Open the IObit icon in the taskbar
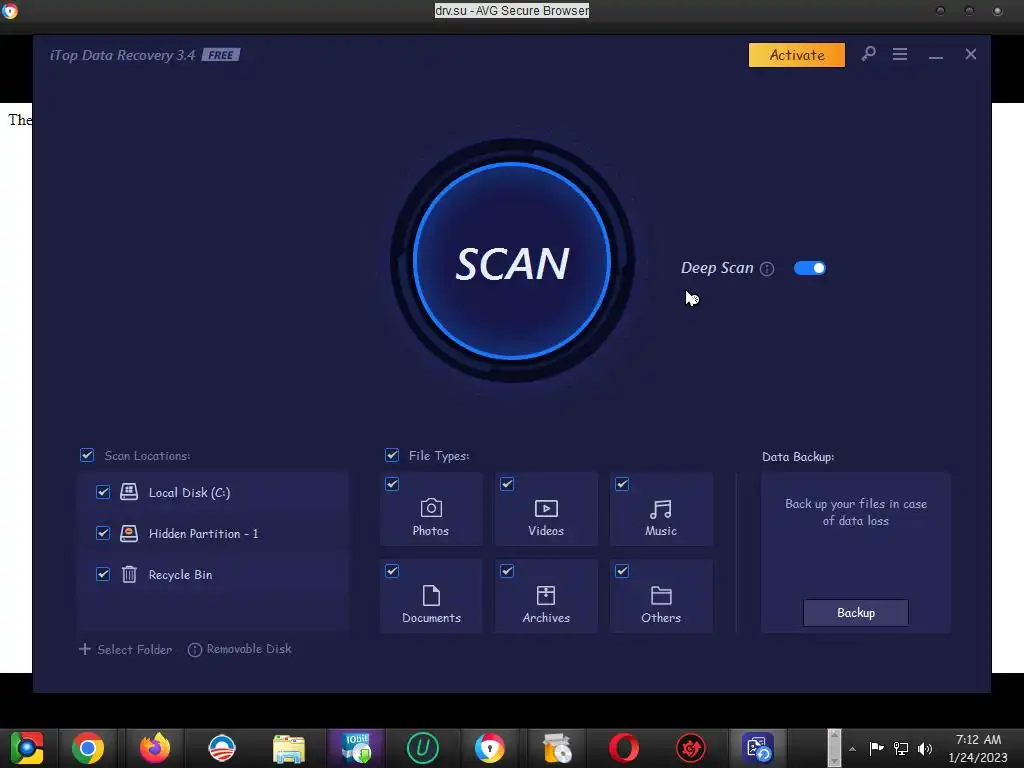The image size is (1024, 768). click(x=356, y=748)
